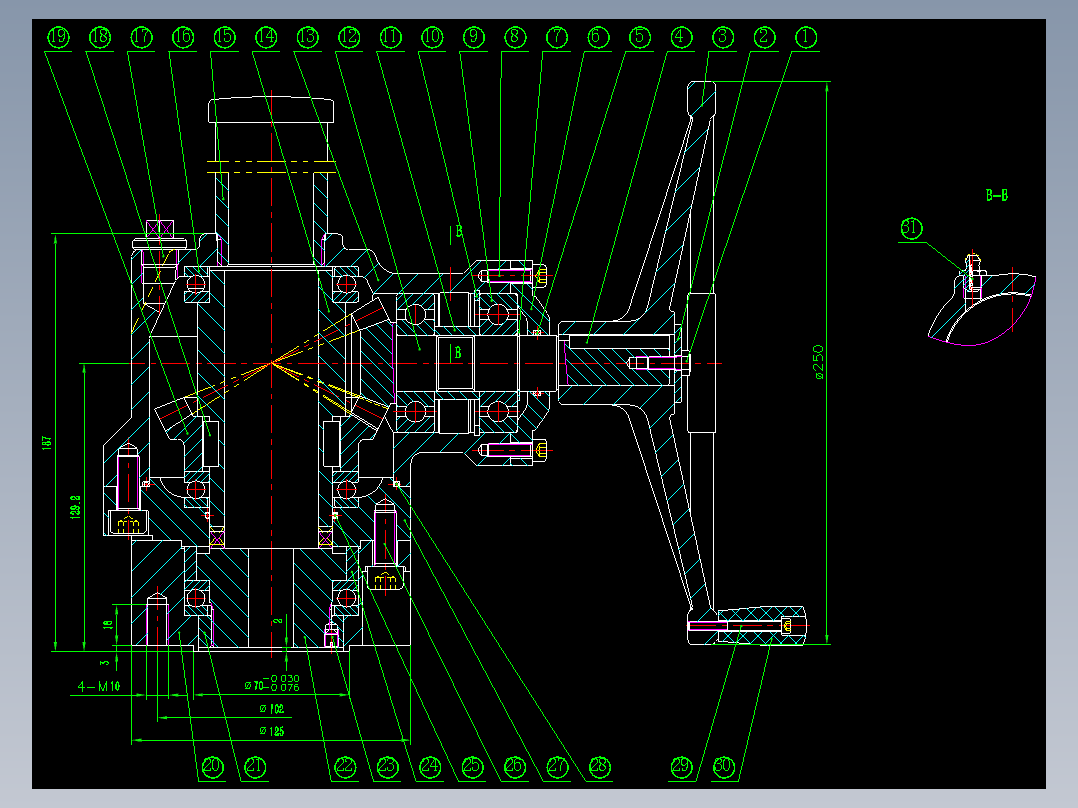Viewport: 1078px width, 808px height.
Task: Click the 4-M10 thread callout
Action: pyautogui.click(x=99, y=686)
